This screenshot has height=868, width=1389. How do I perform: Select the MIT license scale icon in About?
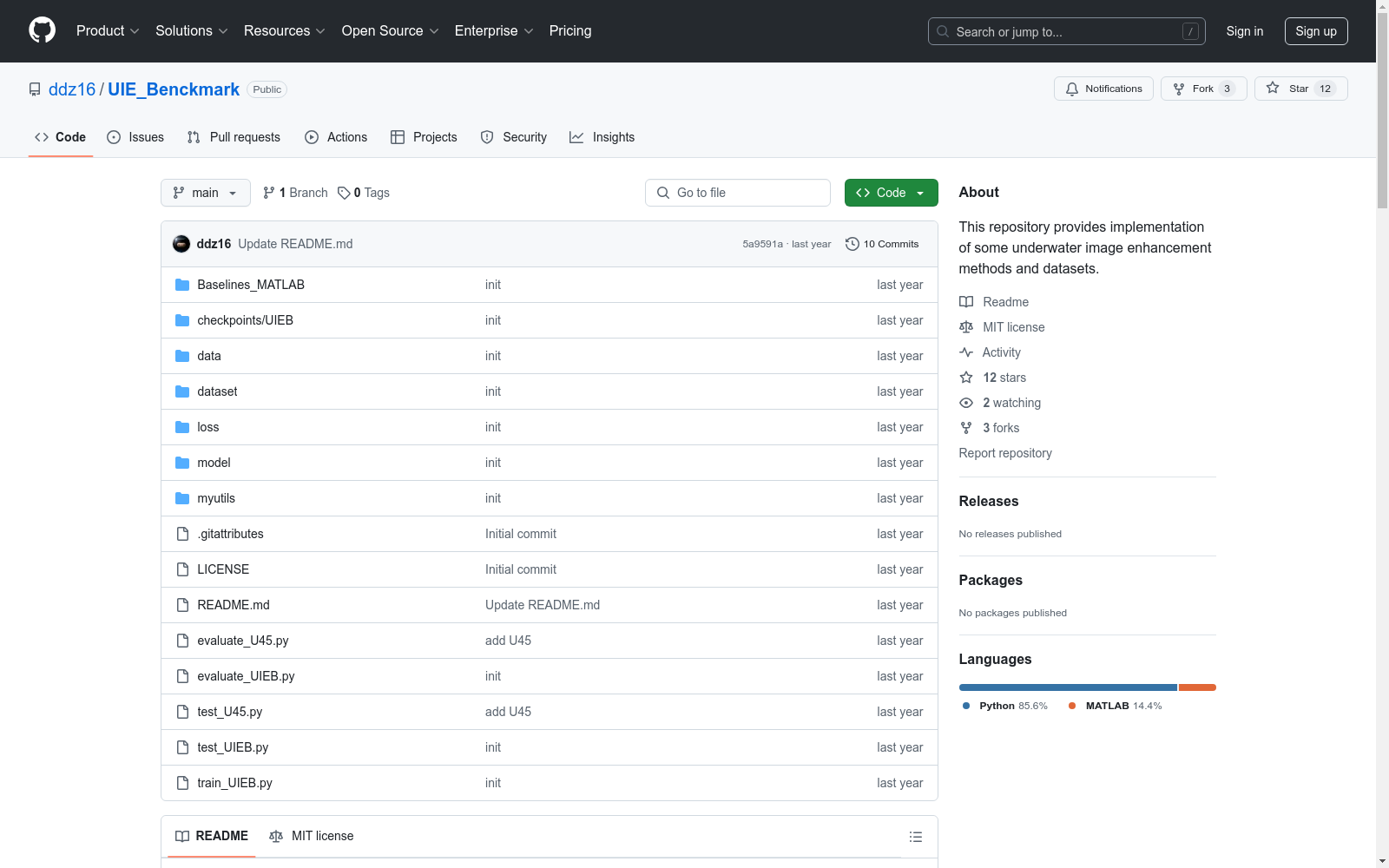click(966, 327)
